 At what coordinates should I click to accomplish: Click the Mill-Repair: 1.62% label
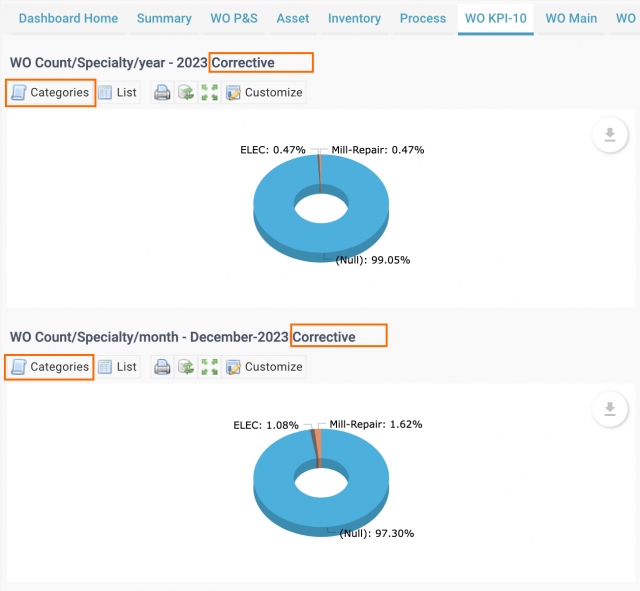click(376, 424)
